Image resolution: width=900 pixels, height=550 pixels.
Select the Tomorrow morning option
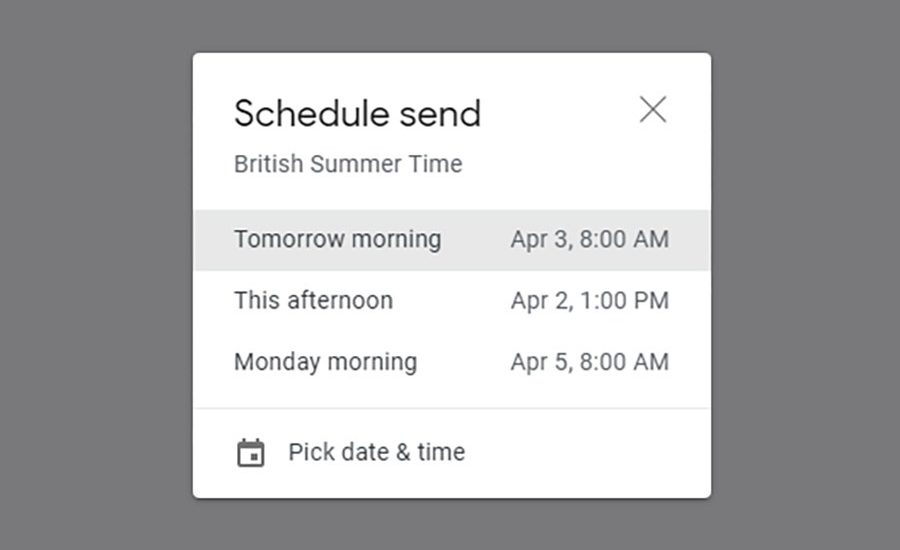452,239
